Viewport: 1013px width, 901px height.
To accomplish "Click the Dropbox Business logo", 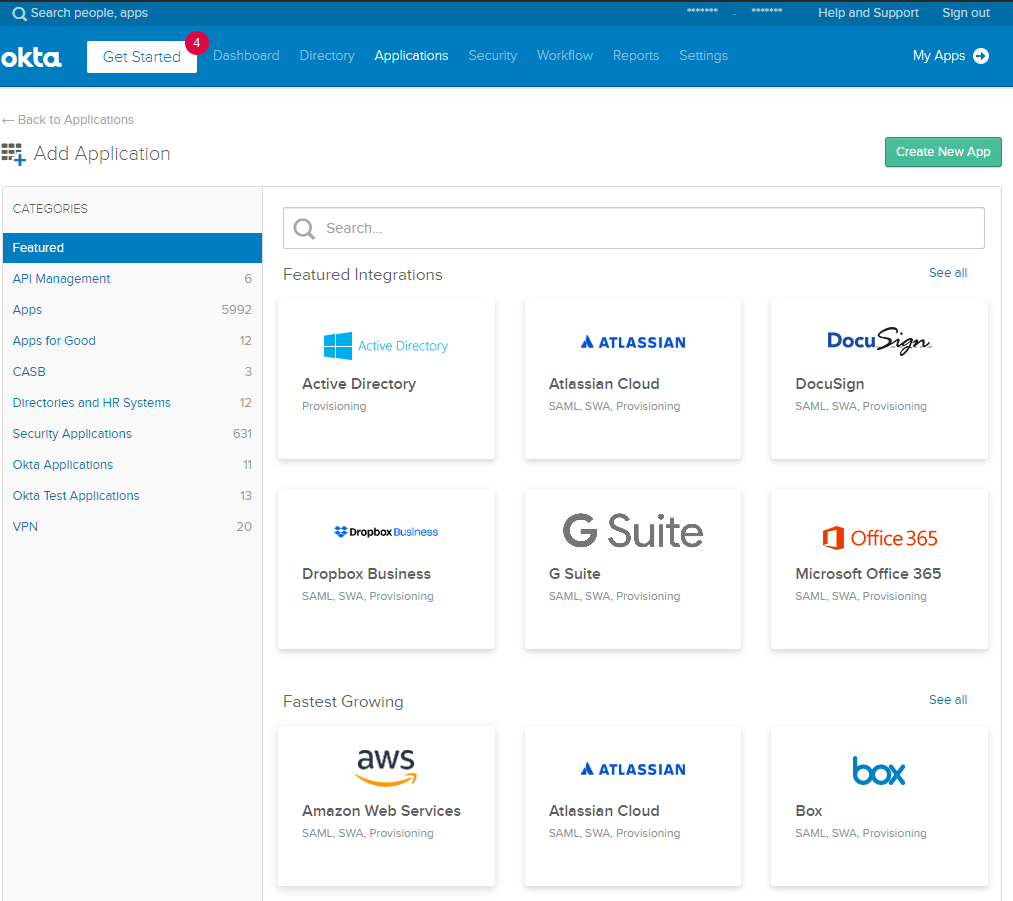I will pyautogui.click(x=386, y=532).
